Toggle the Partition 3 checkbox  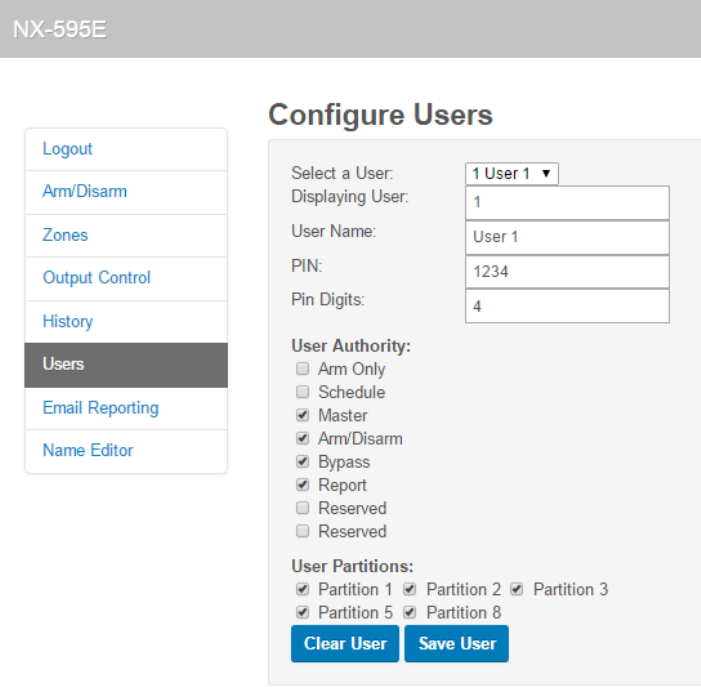click(517, 589)
